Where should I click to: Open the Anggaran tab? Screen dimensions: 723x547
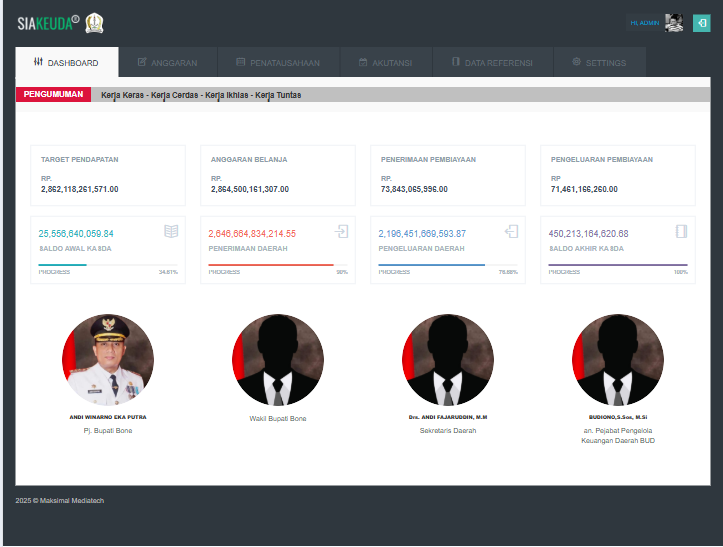[x=167, y=62]
